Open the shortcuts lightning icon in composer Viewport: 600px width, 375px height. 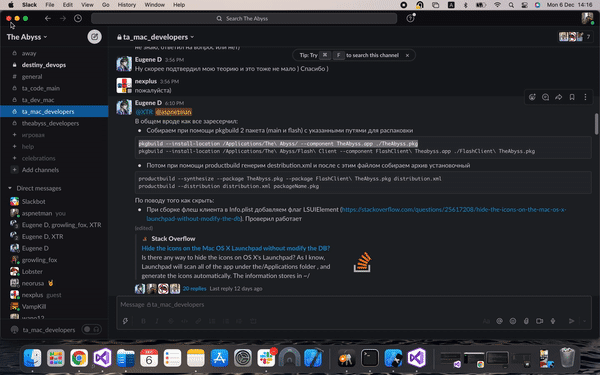point(126,321)
